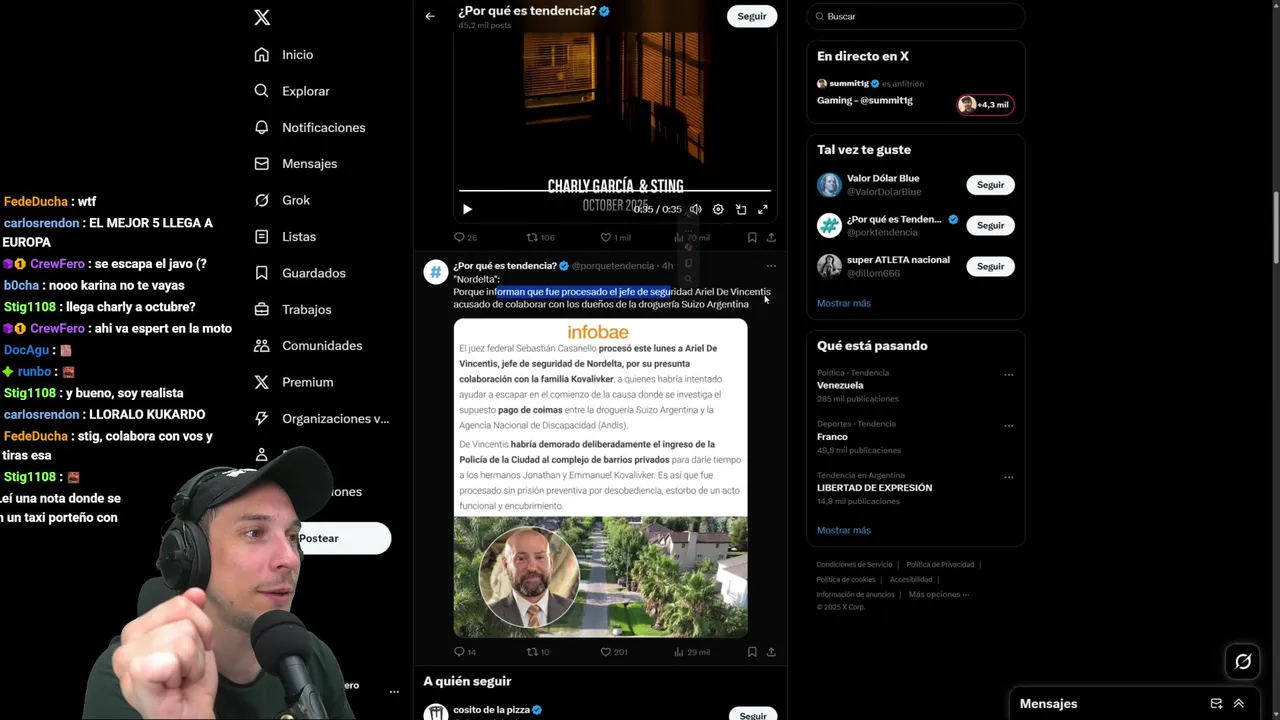Open LIBERTAD DE EXPRESIÓN trend options

click(1008, 477)
